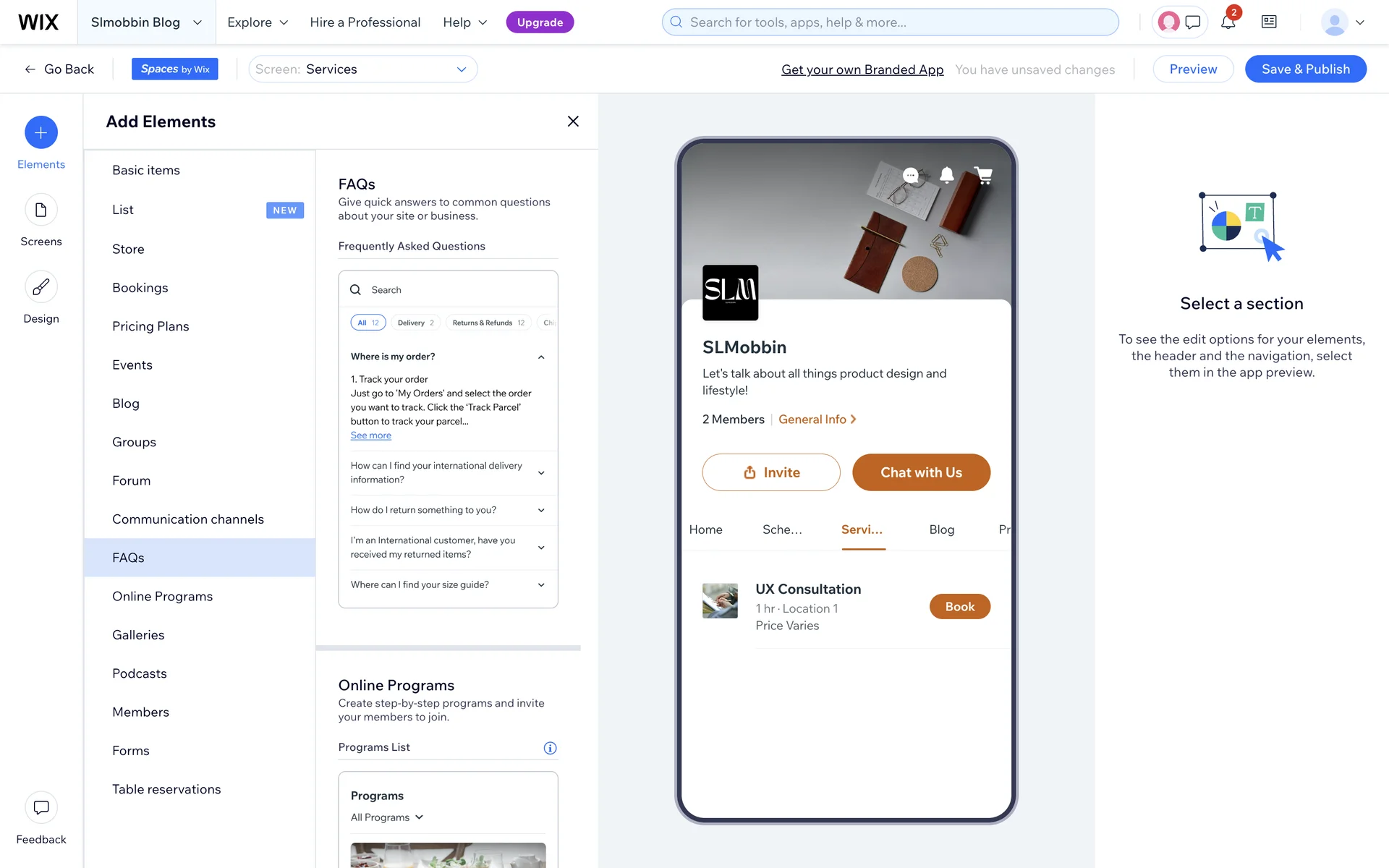
Task: Select the 'Delivery' FAQ filter chip
Action: coord(415,323)
